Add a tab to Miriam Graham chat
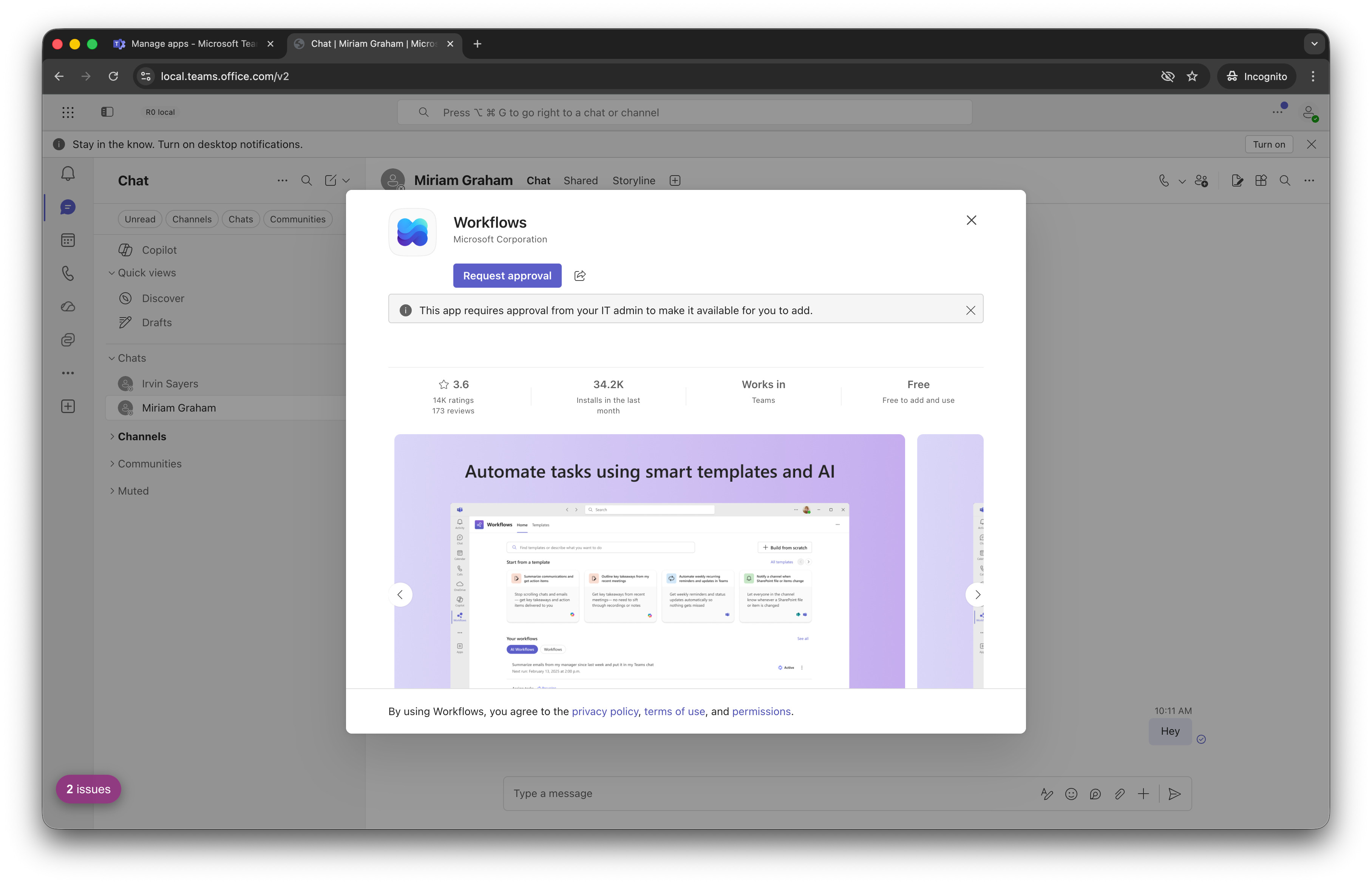The height and width of the screenshot is (885, 1372). 675,180
